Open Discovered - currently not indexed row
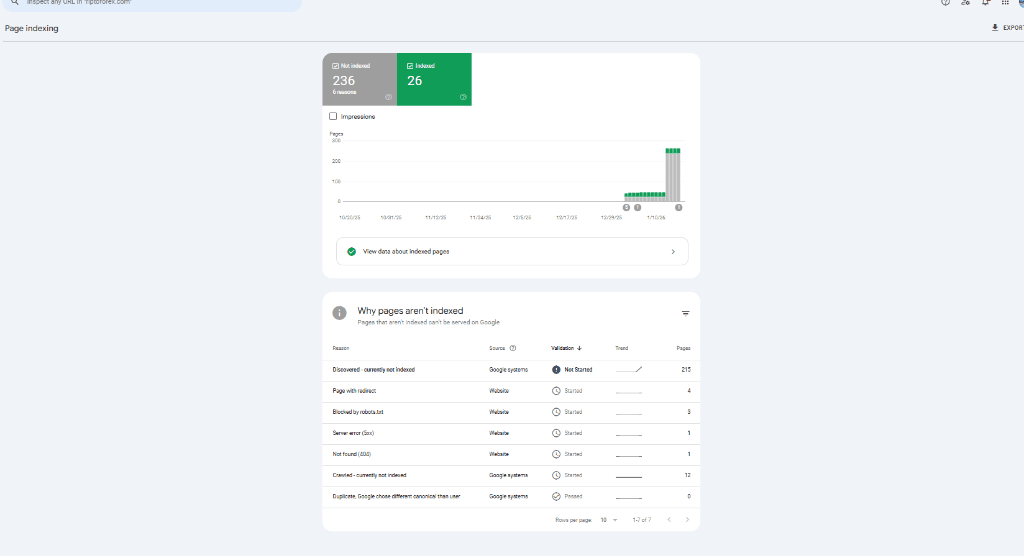The image size is (1024, 556). coord(374,370)
